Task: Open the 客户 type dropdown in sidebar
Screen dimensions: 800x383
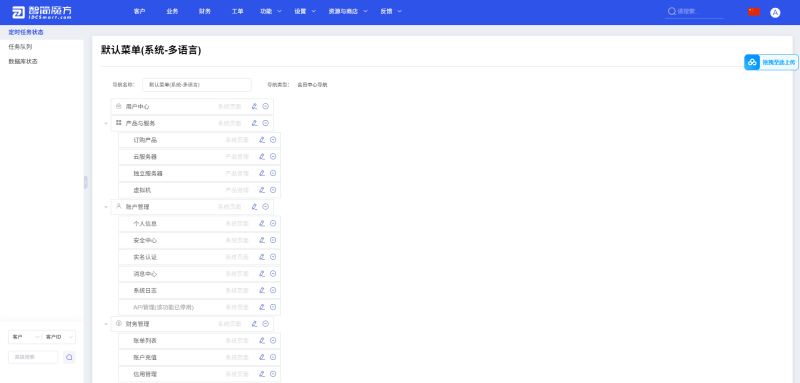Action: (x=25, y=337)
